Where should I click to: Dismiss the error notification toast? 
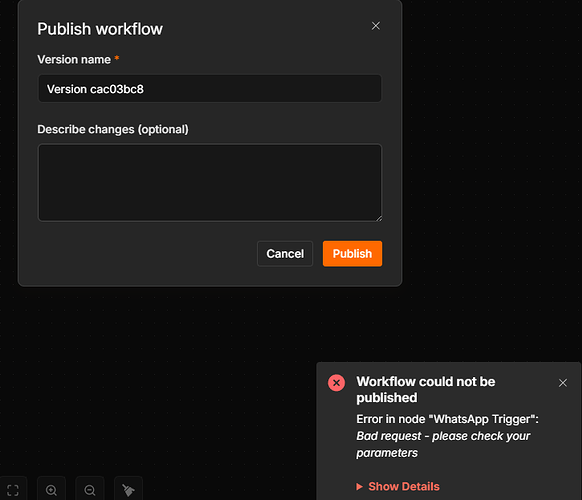click(563, 383)
